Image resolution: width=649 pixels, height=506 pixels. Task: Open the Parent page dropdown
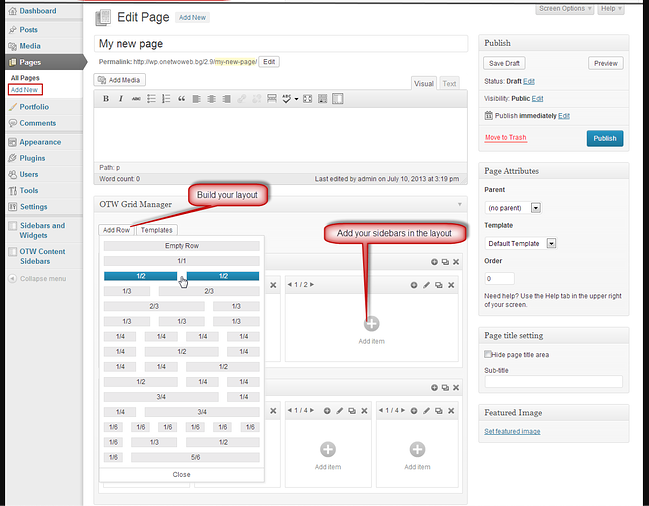pyautogui.click(x=513, y=208)
